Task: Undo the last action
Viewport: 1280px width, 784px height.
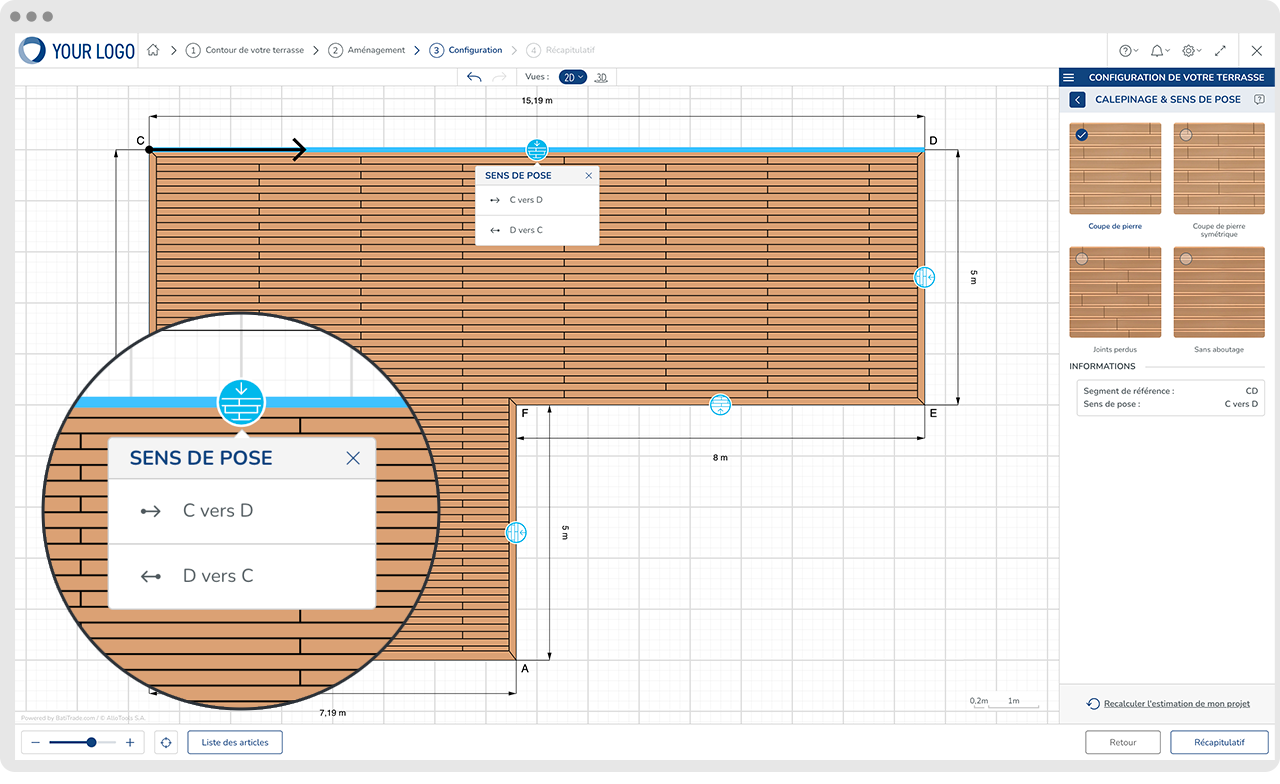Action: point(474,77)
